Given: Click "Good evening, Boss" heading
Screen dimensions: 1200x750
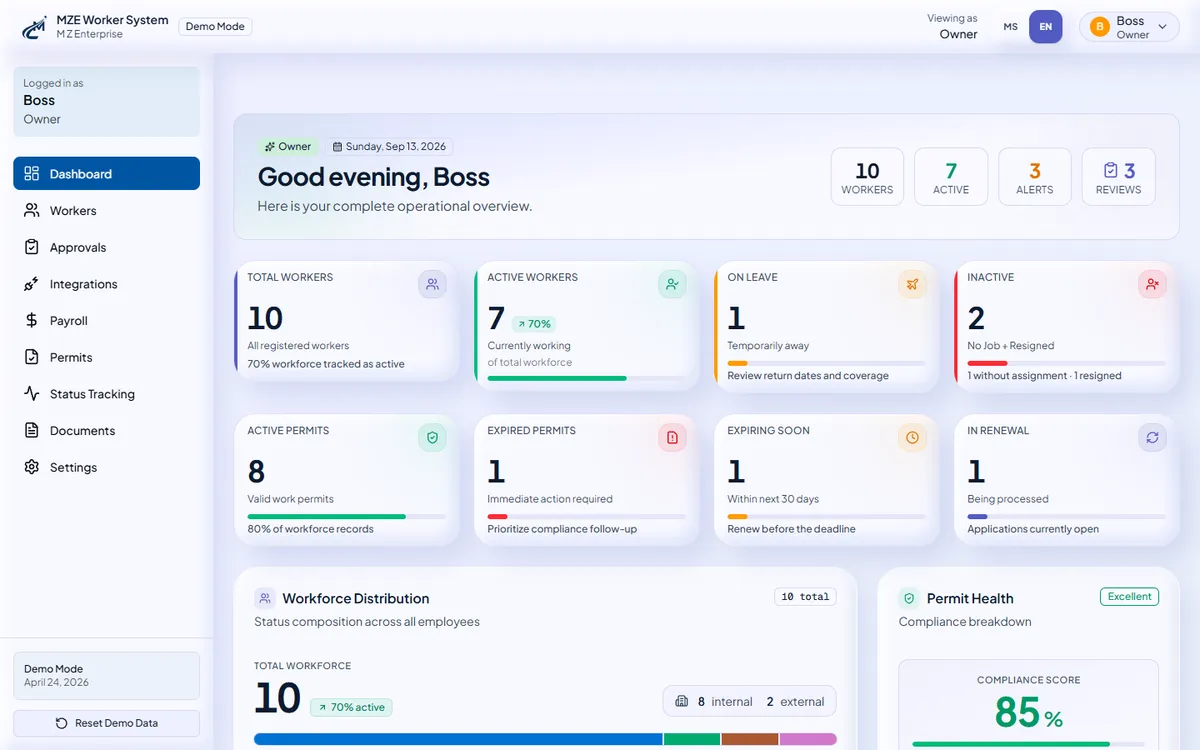Looking at the screenshot, I should click(374, 177).
